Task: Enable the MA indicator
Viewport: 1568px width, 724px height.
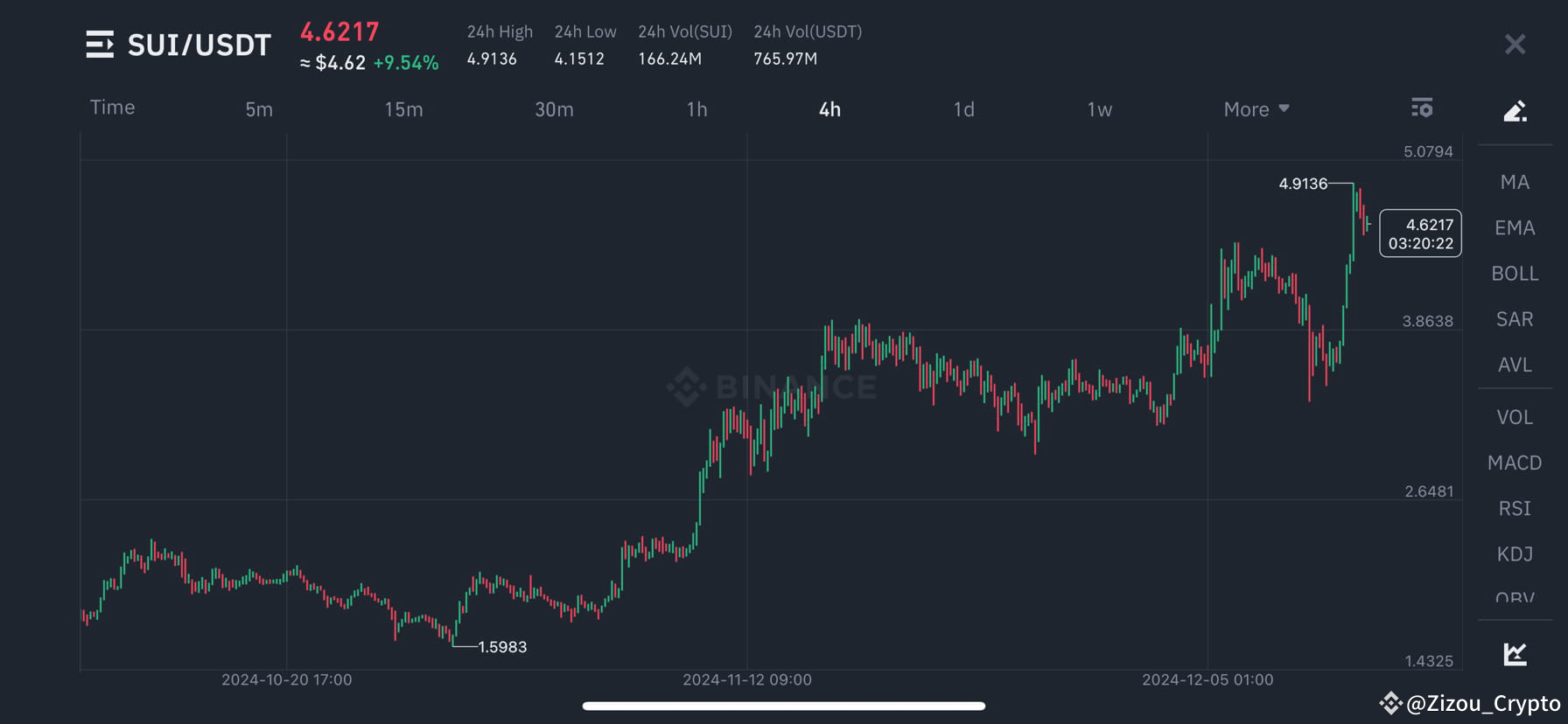Action: 1514,182
